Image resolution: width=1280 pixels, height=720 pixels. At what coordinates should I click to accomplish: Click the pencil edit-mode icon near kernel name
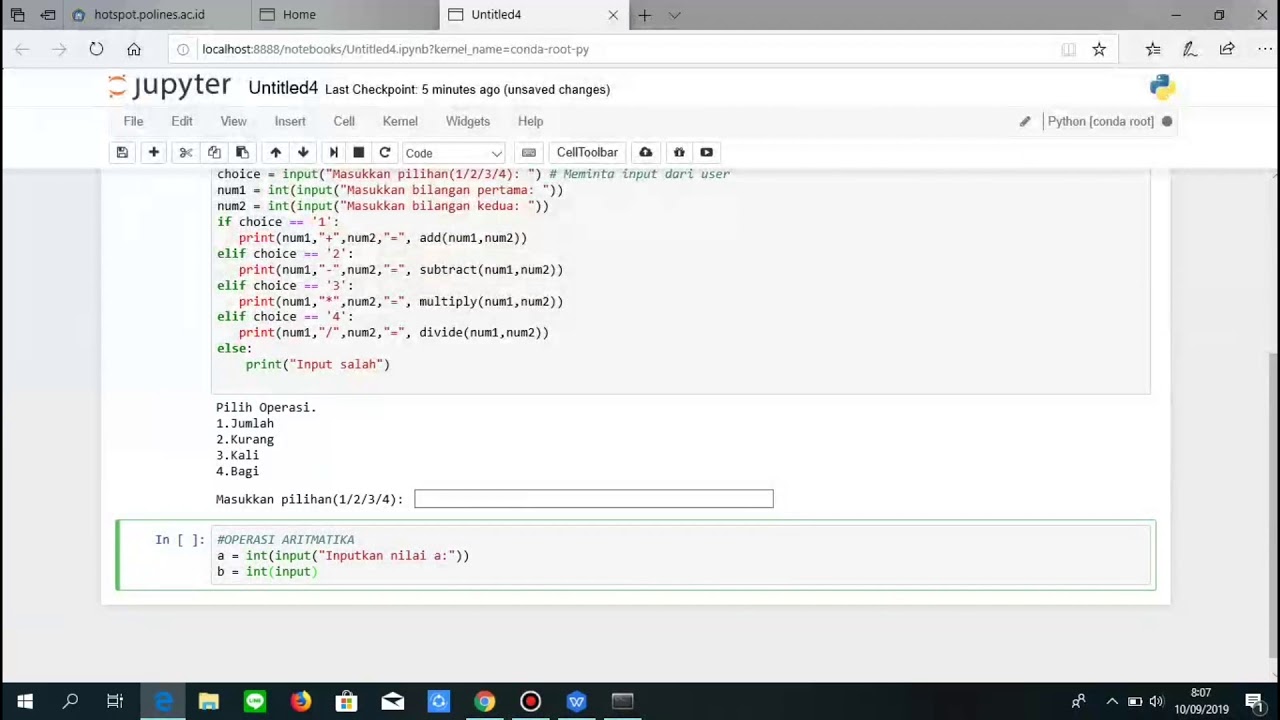tap(1025, 122)
